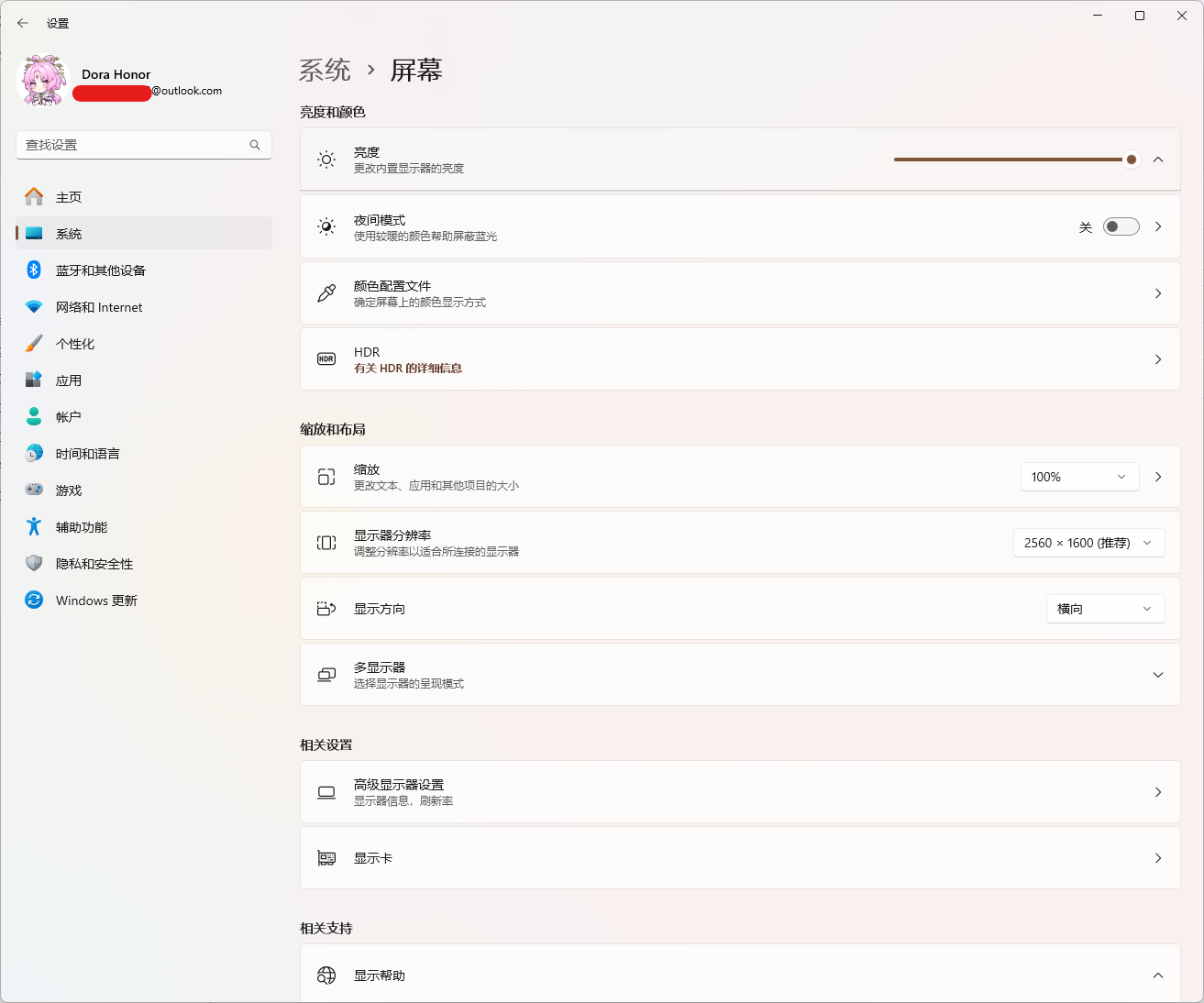
Task: Open the 显示器分辨率 dropdown
Action: (1088, 542)
